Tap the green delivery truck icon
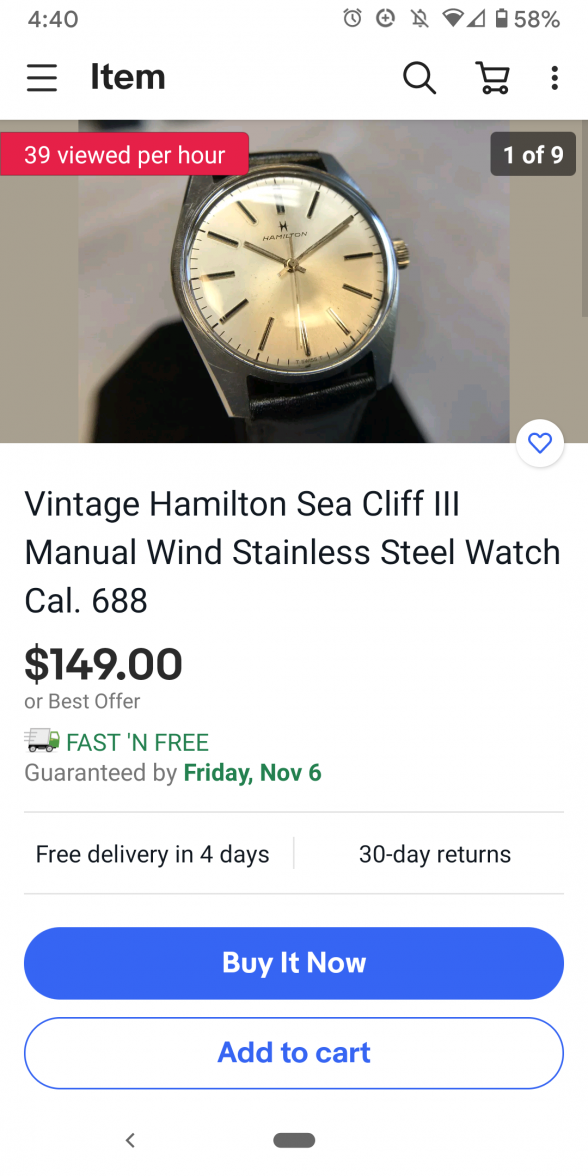The width and height of the screenshot is (588, 1176). point(42,740)
